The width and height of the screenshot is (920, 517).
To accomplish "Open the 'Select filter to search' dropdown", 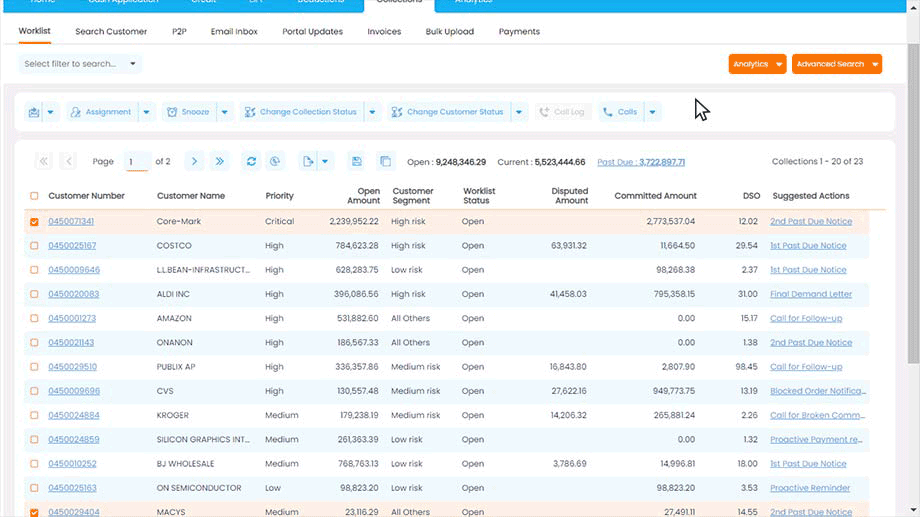I will click(79, 64).
